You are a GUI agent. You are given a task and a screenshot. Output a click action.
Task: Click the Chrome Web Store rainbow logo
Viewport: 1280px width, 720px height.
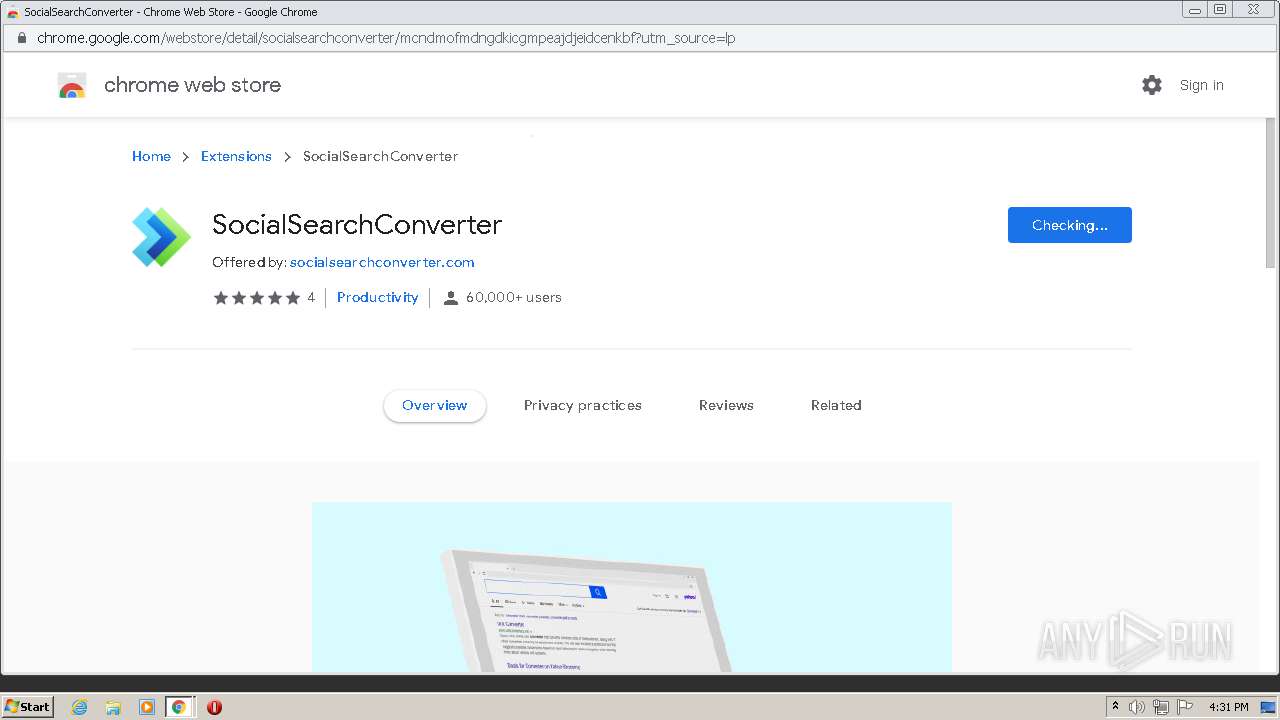(72, 86)
